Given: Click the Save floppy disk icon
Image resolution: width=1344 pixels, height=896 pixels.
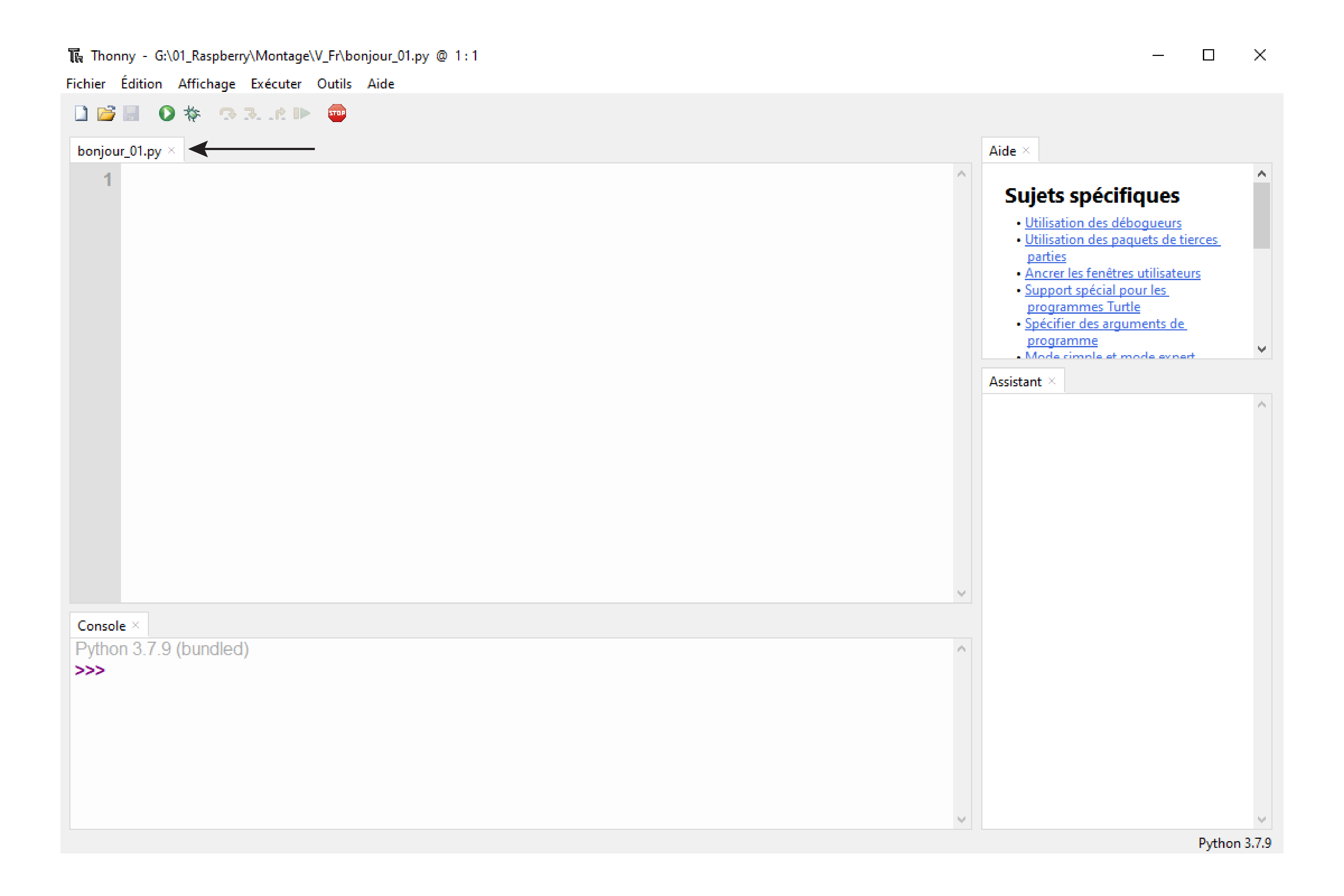Looking at the screenshot, I should [x=131, y=113].
